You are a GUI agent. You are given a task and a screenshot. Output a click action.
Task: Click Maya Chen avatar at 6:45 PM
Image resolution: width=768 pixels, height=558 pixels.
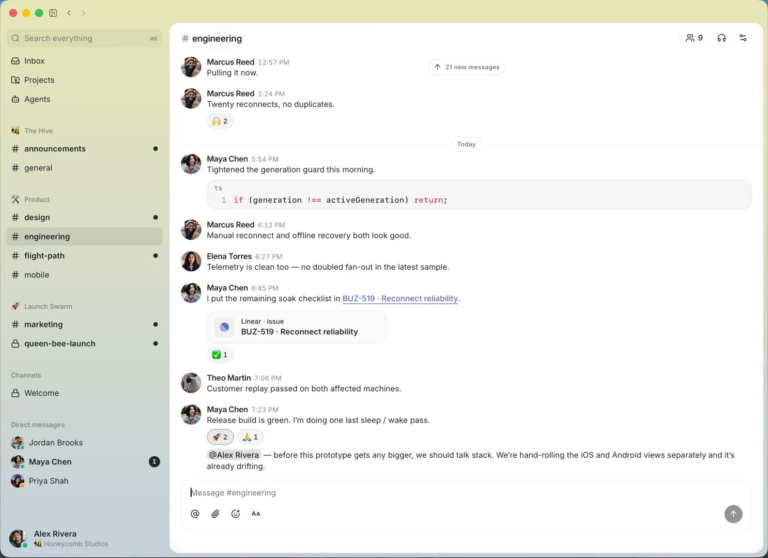191,293
